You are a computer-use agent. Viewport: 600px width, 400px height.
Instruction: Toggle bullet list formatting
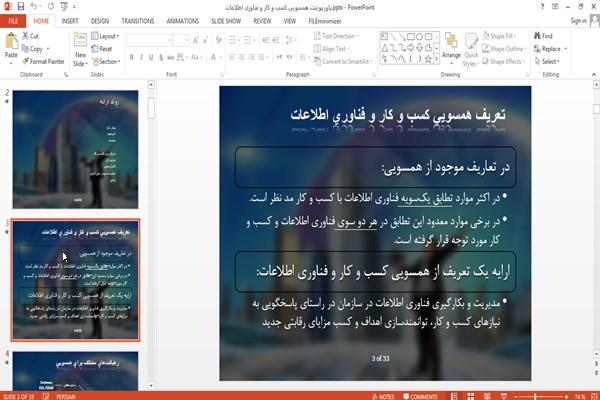coord(232,40)
